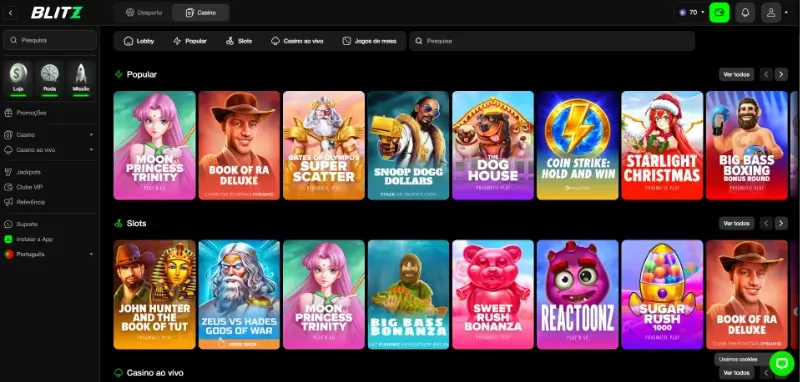Select the Lobby category tab
The image size is (800, 382).
coord(139,41)
